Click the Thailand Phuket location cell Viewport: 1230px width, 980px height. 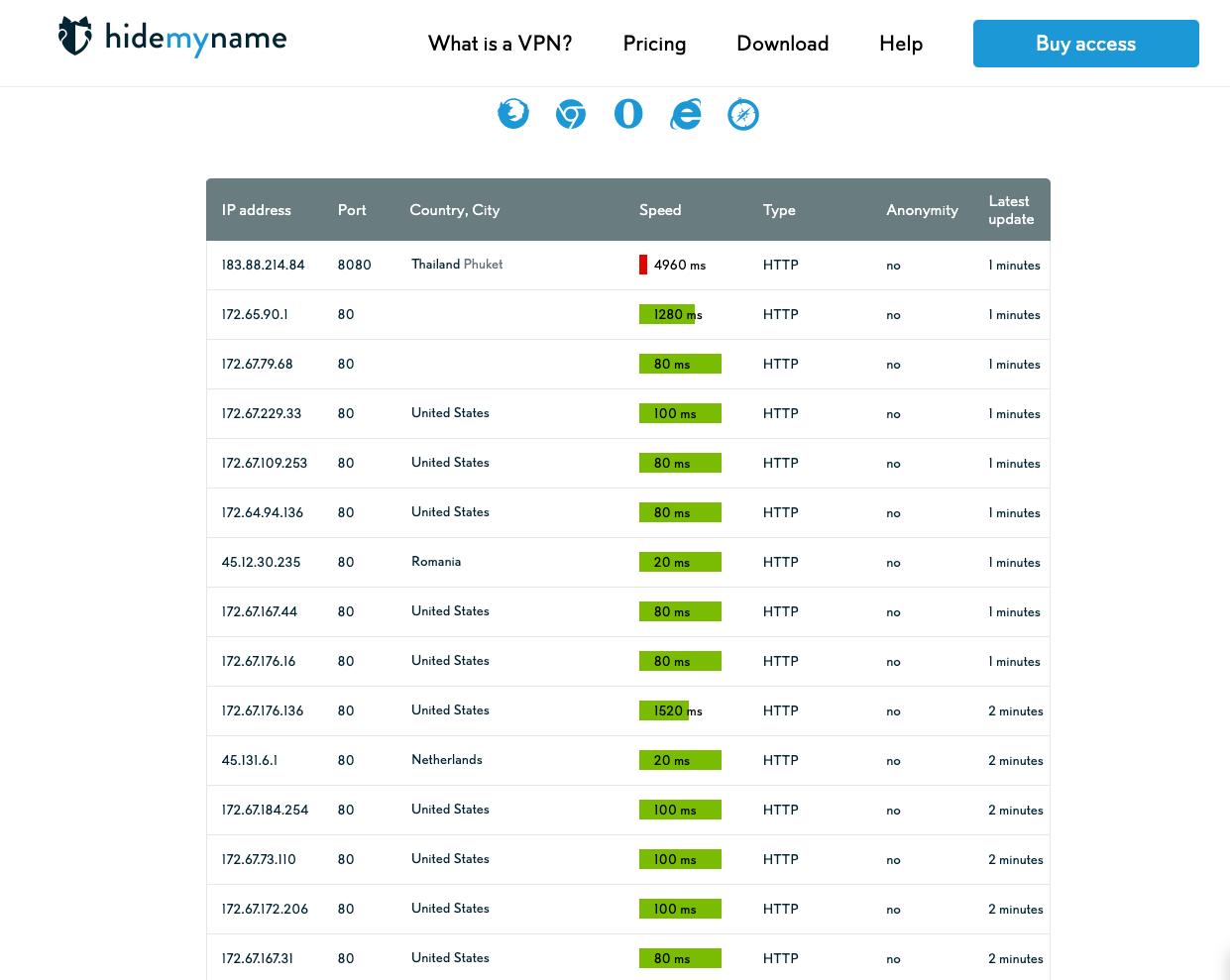click(457, 265)
